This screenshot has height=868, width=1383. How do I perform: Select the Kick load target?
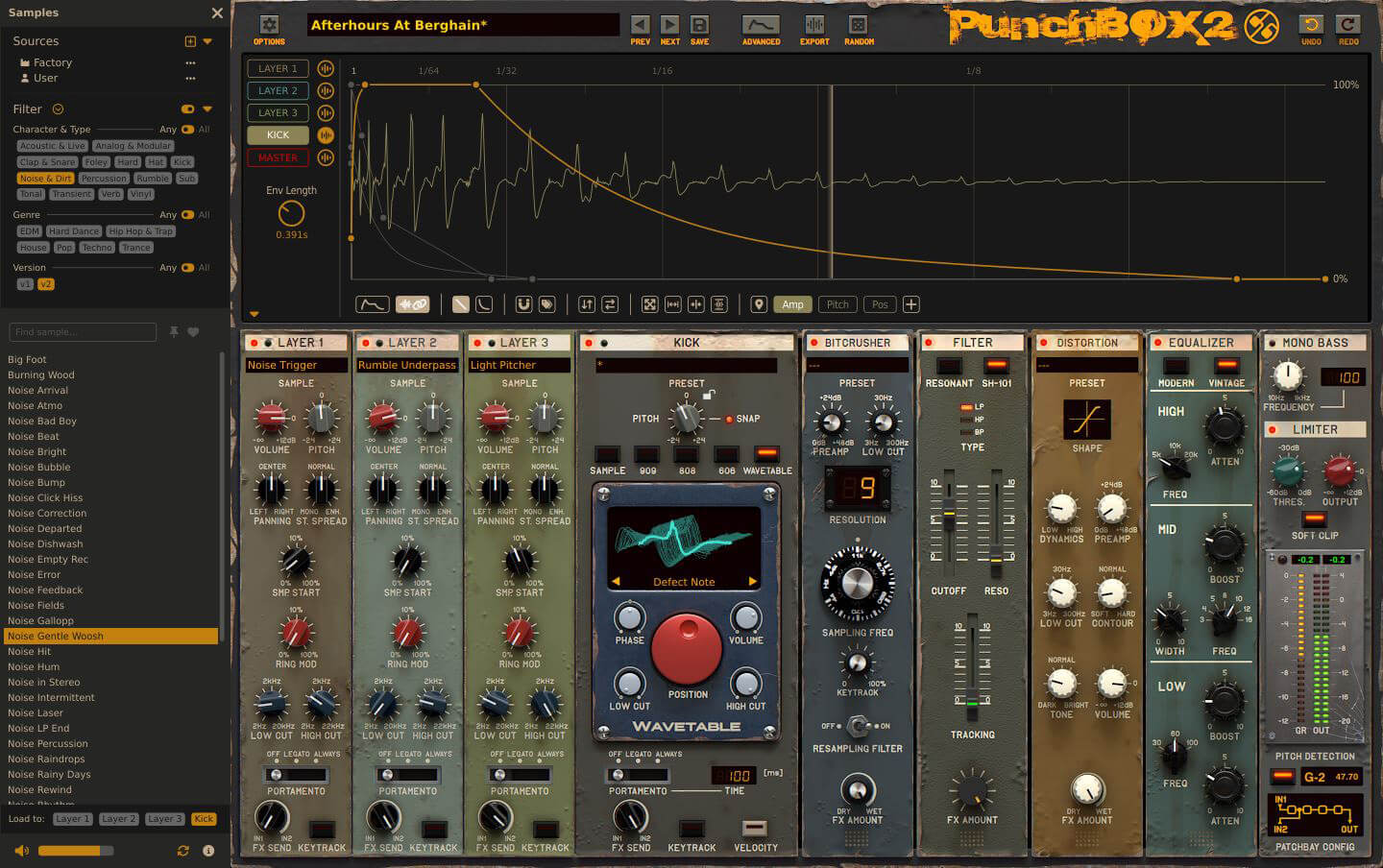coord(204,819)
